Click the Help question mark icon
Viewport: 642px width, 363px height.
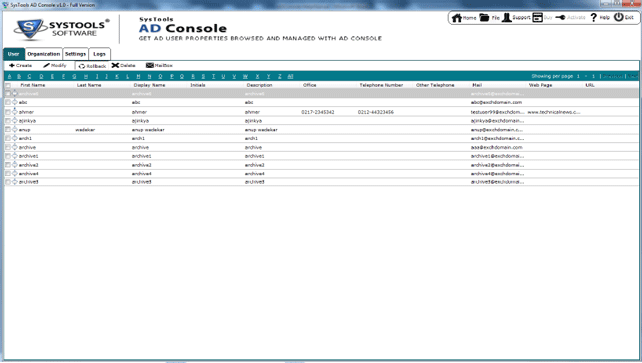[594, 17]
